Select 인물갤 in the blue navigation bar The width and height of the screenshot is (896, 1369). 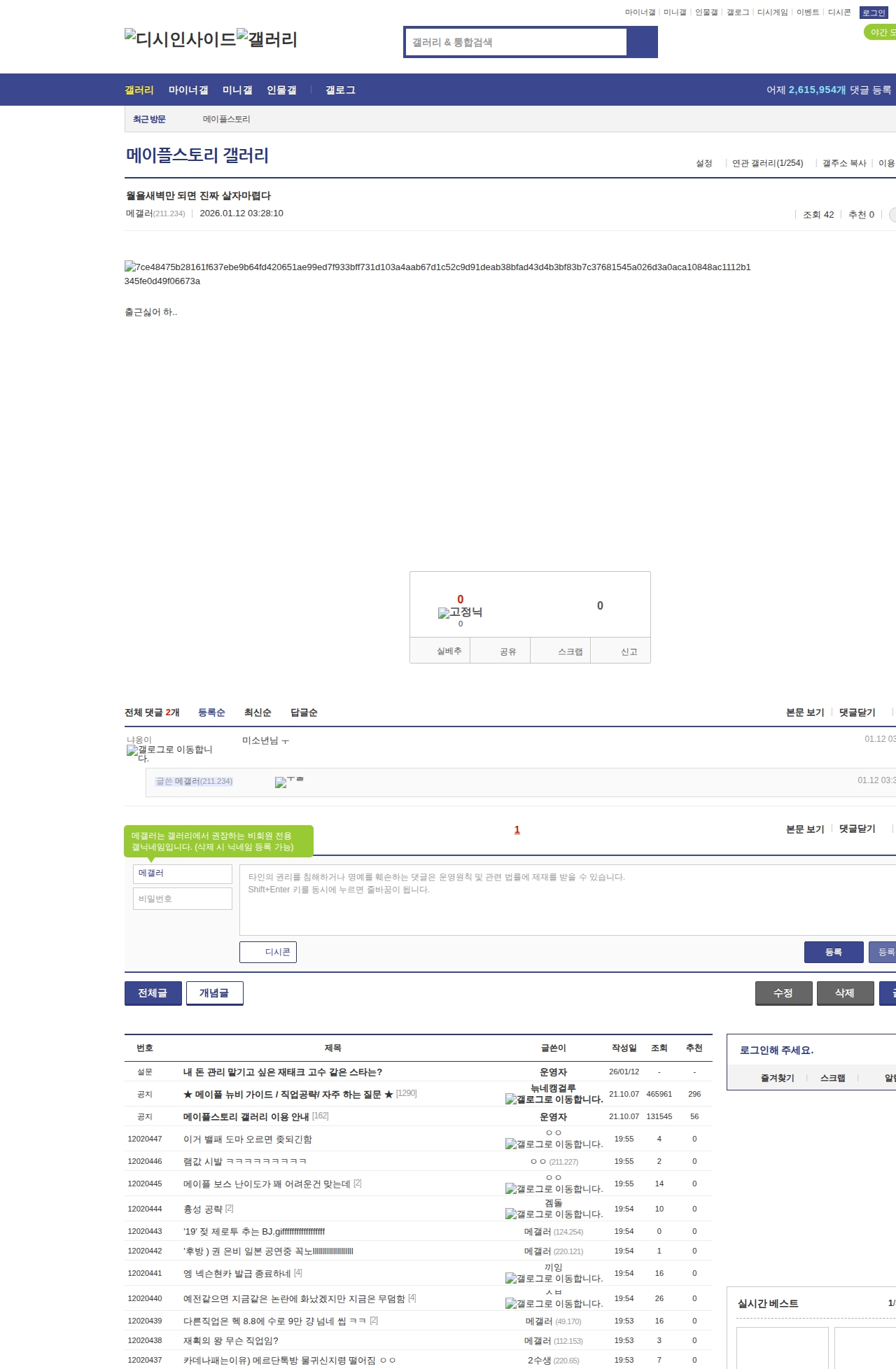tap(281, 90)
